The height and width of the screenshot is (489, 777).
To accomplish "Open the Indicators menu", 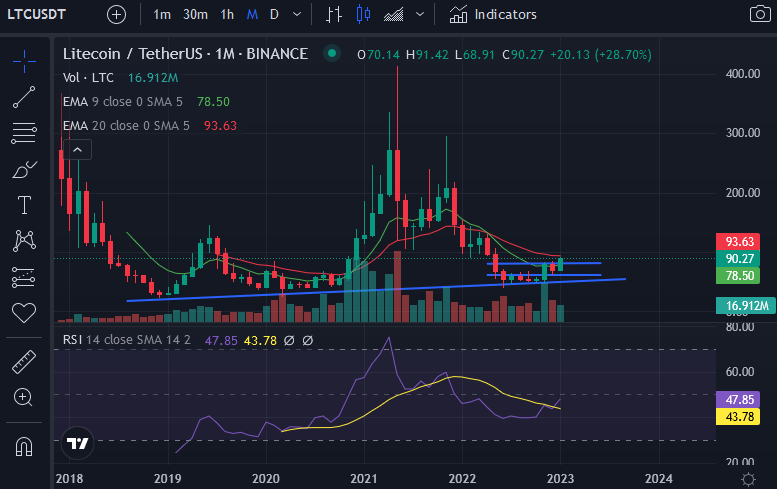I will coord(493,14).
